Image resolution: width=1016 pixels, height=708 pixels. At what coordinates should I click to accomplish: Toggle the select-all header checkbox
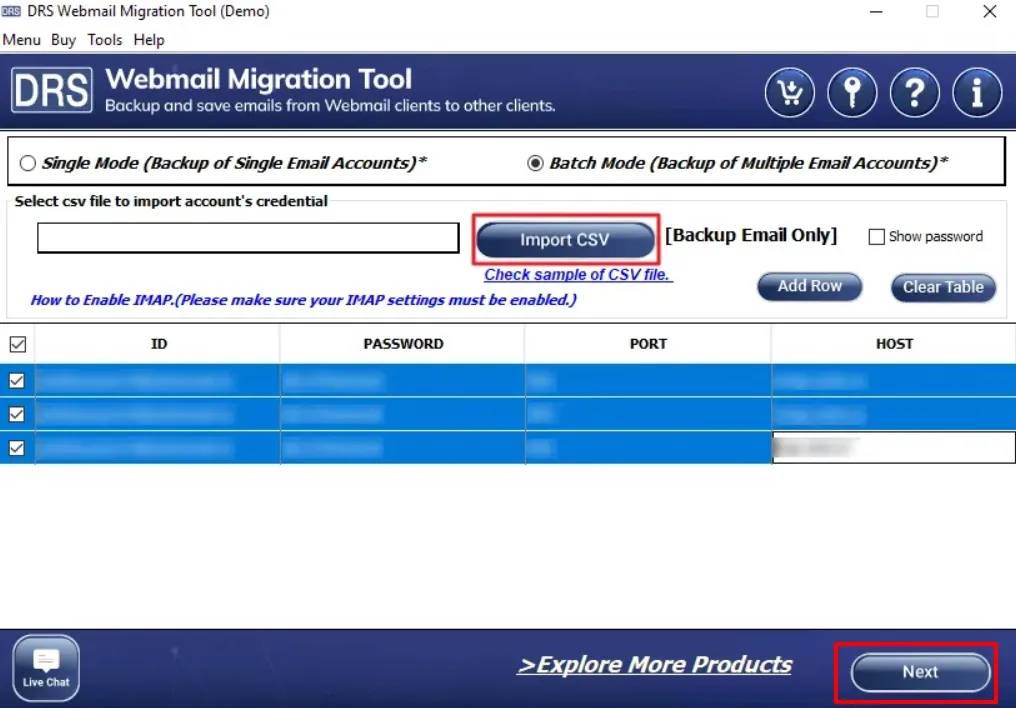click(x=17, y=344)
